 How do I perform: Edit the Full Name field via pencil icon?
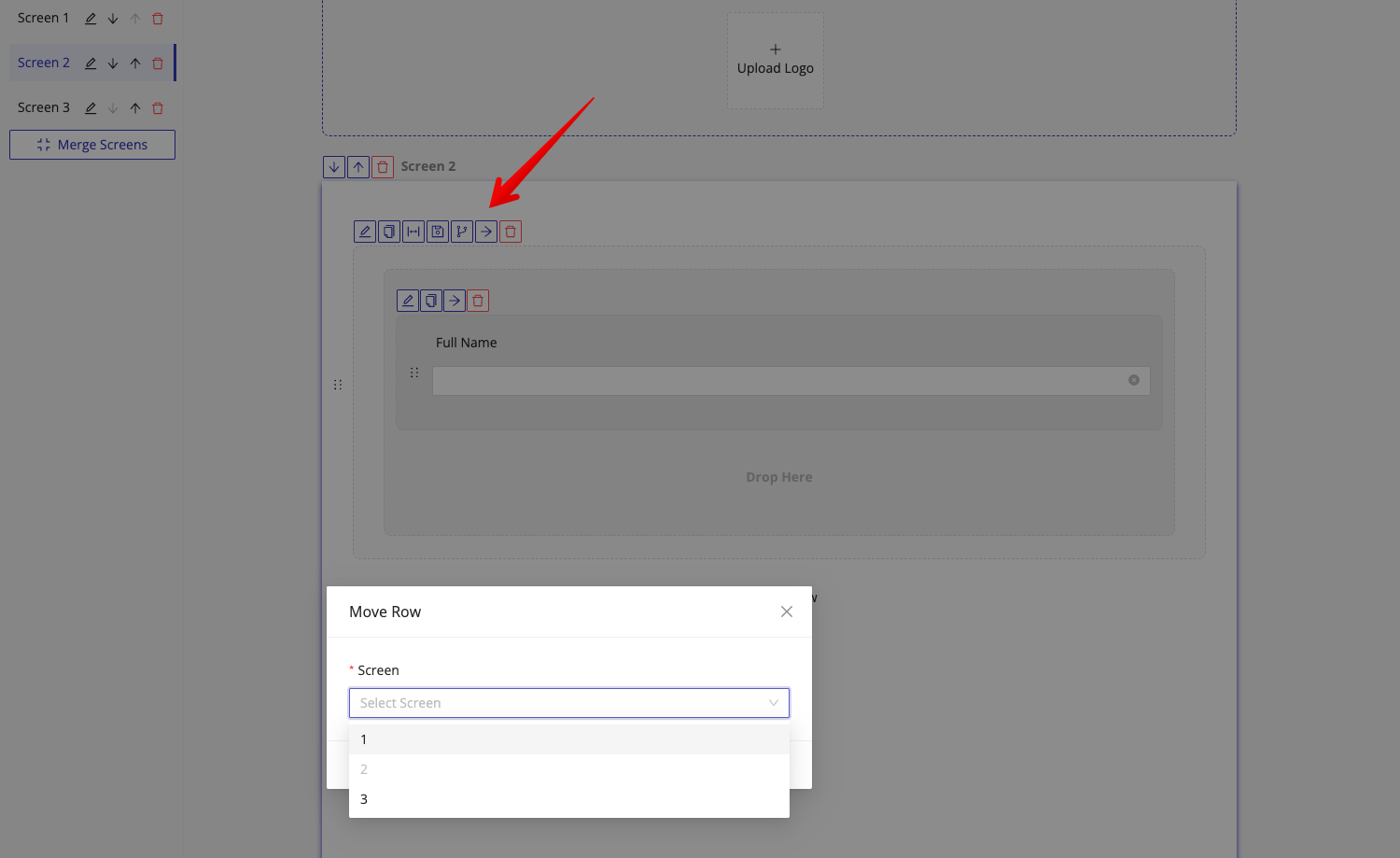point(408,301)
